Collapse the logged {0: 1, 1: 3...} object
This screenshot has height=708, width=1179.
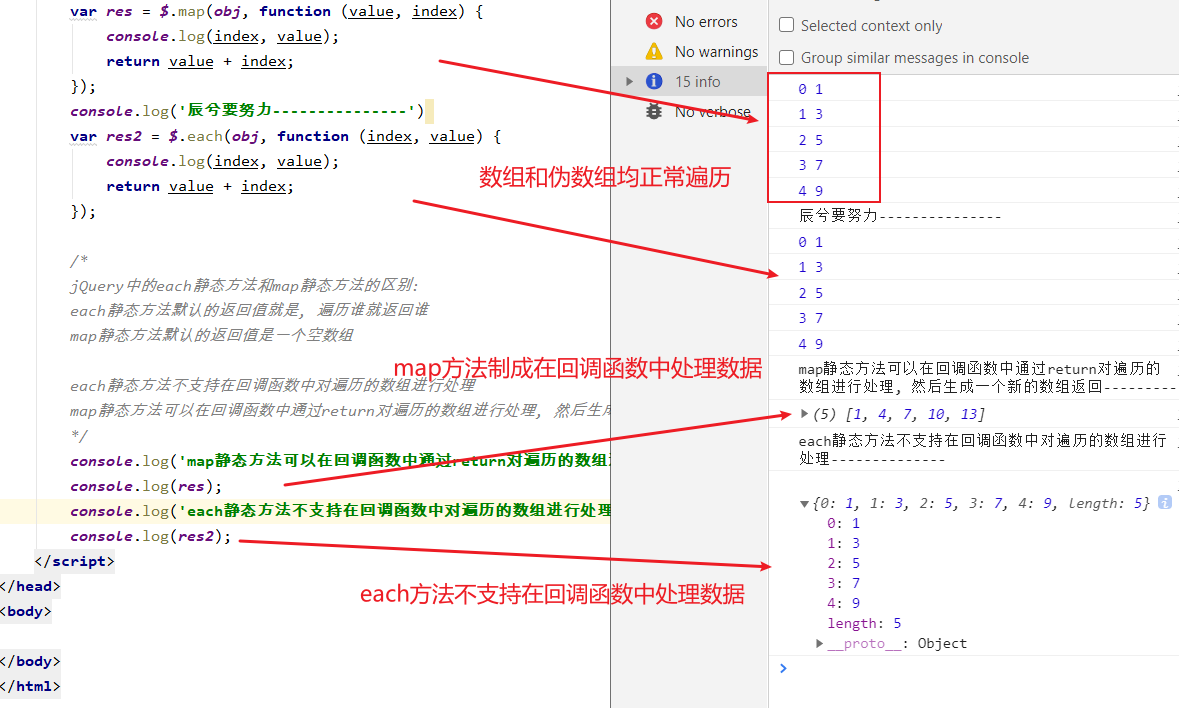point(805,504)
